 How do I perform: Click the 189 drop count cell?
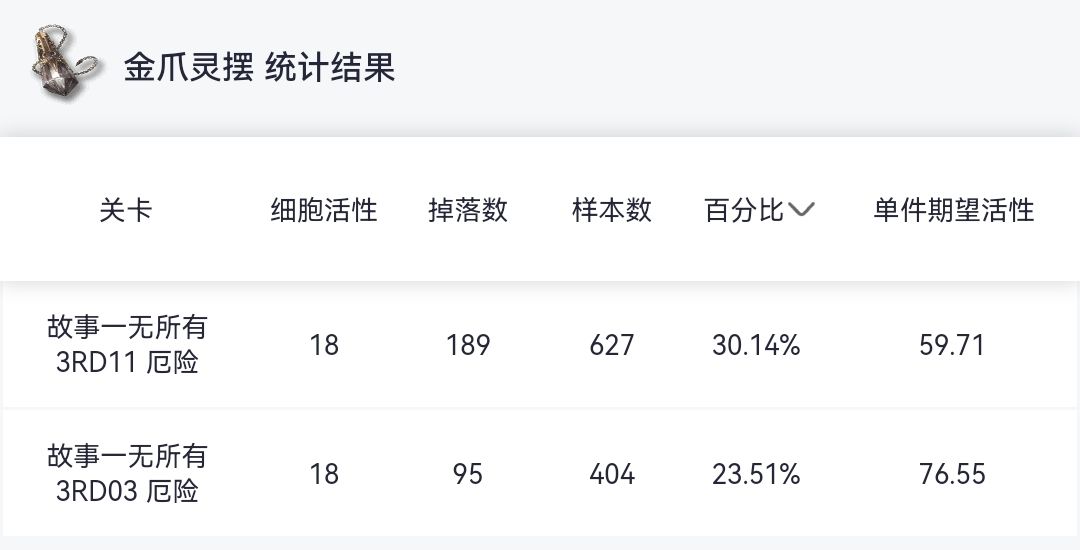click(468, 345)
